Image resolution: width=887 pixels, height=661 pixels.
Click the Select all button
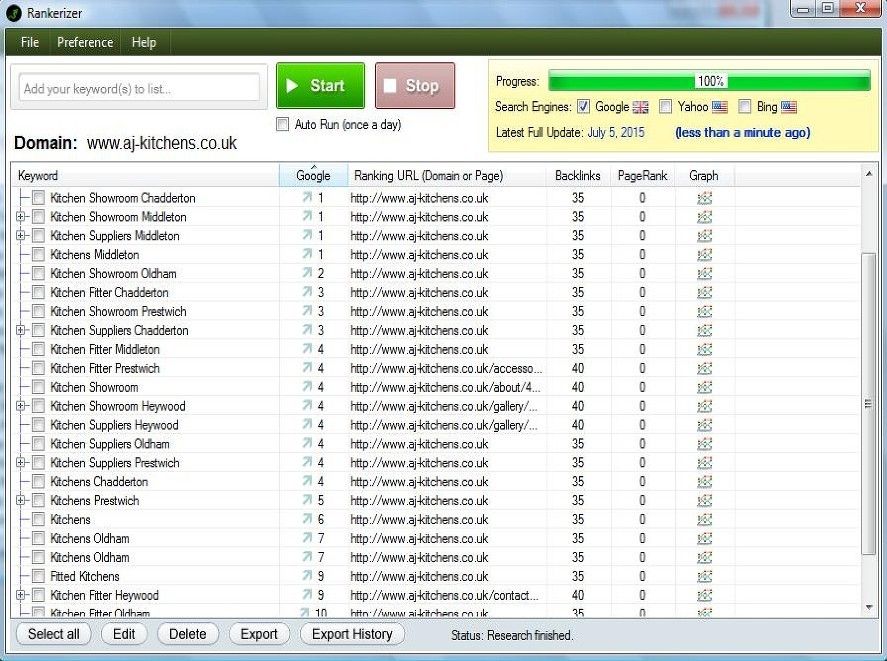54,634
